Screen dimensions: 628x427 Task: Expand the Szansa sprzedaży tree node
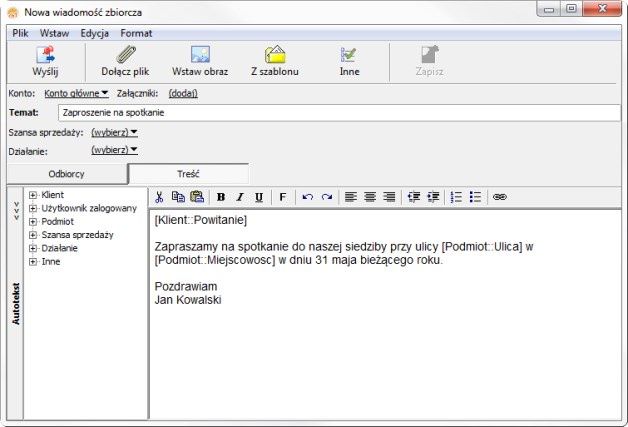(x=33, y=235)
